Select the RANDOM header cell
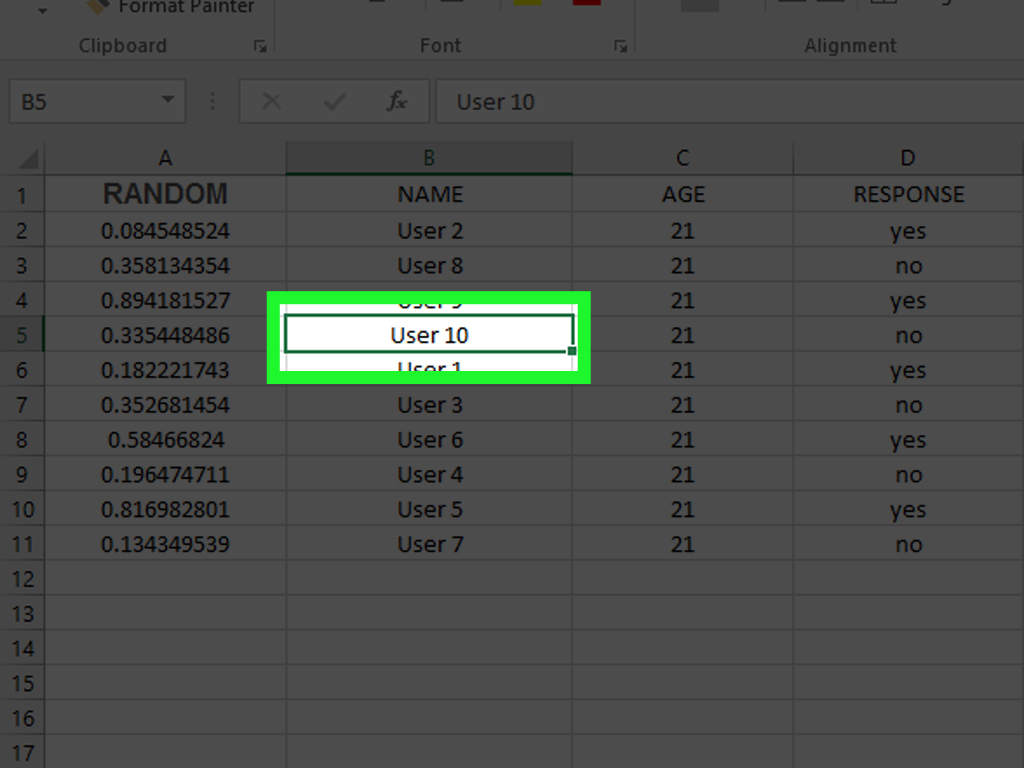Screen dimensions: 1024x768 (x=165, y=193)
